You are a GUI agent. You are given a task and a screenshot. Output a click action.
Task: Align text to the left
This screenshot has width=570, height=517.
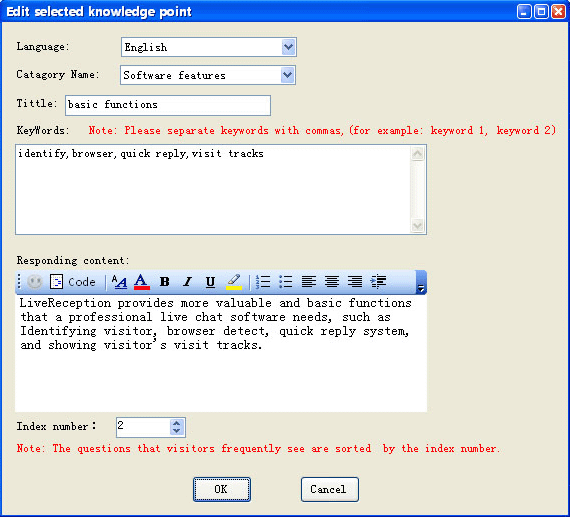309,282
